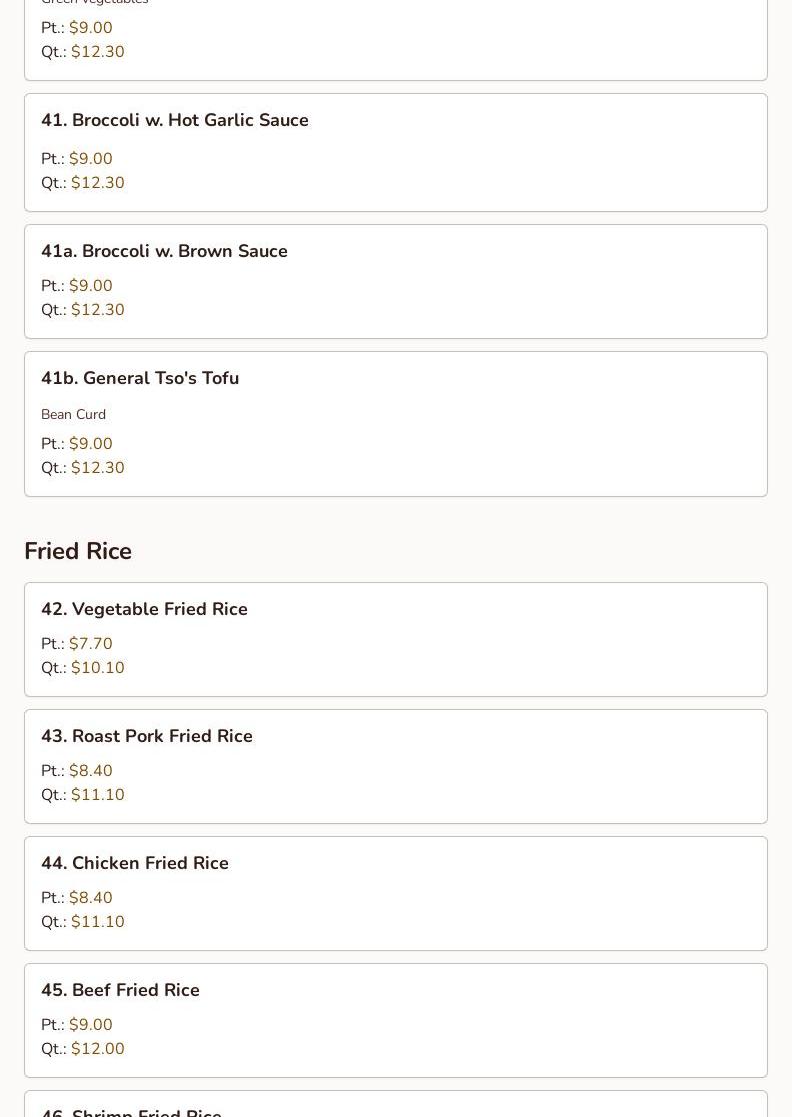
Task: Click $9.00 pint price of Beef Fried Rice
Action: [90, 1025]
